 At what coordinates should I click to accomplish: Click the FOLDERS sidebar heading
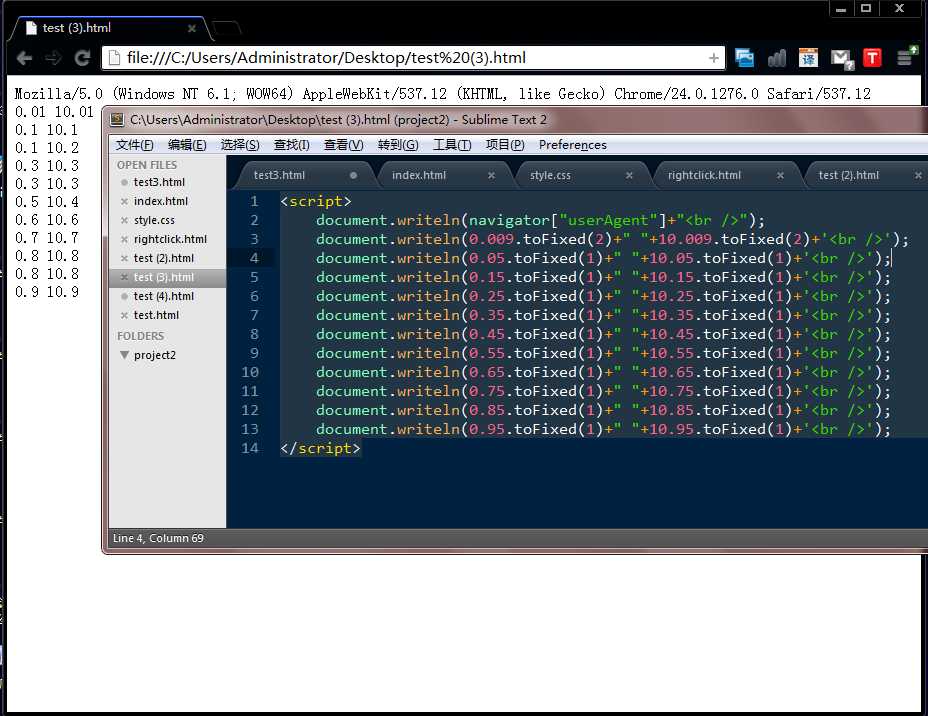(140, 336)
